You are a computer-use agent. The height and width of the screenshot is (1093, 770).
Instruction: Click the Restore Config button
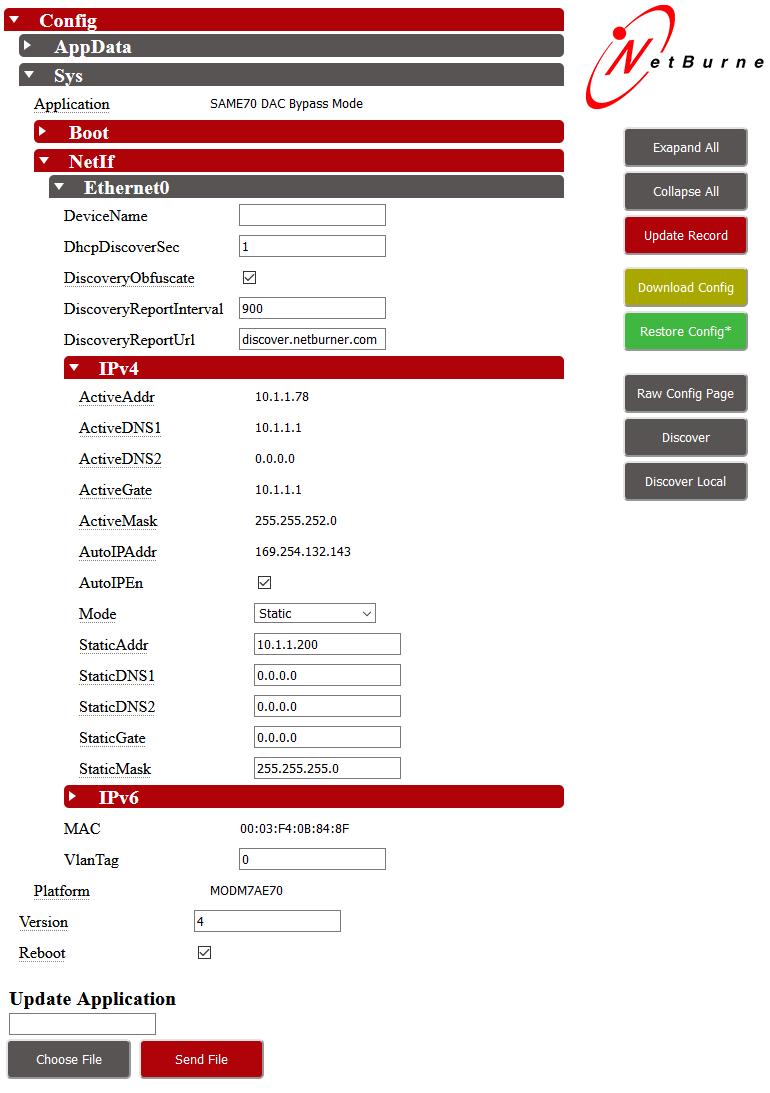point(686,332)
